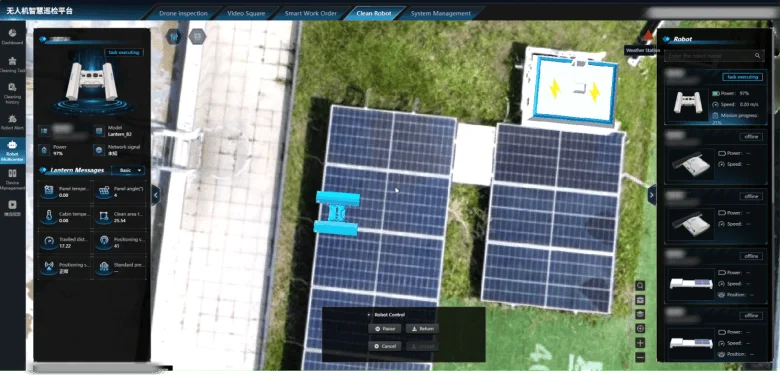
Task: Switch to the Smart Work Order tab
Action: [311, 13]
